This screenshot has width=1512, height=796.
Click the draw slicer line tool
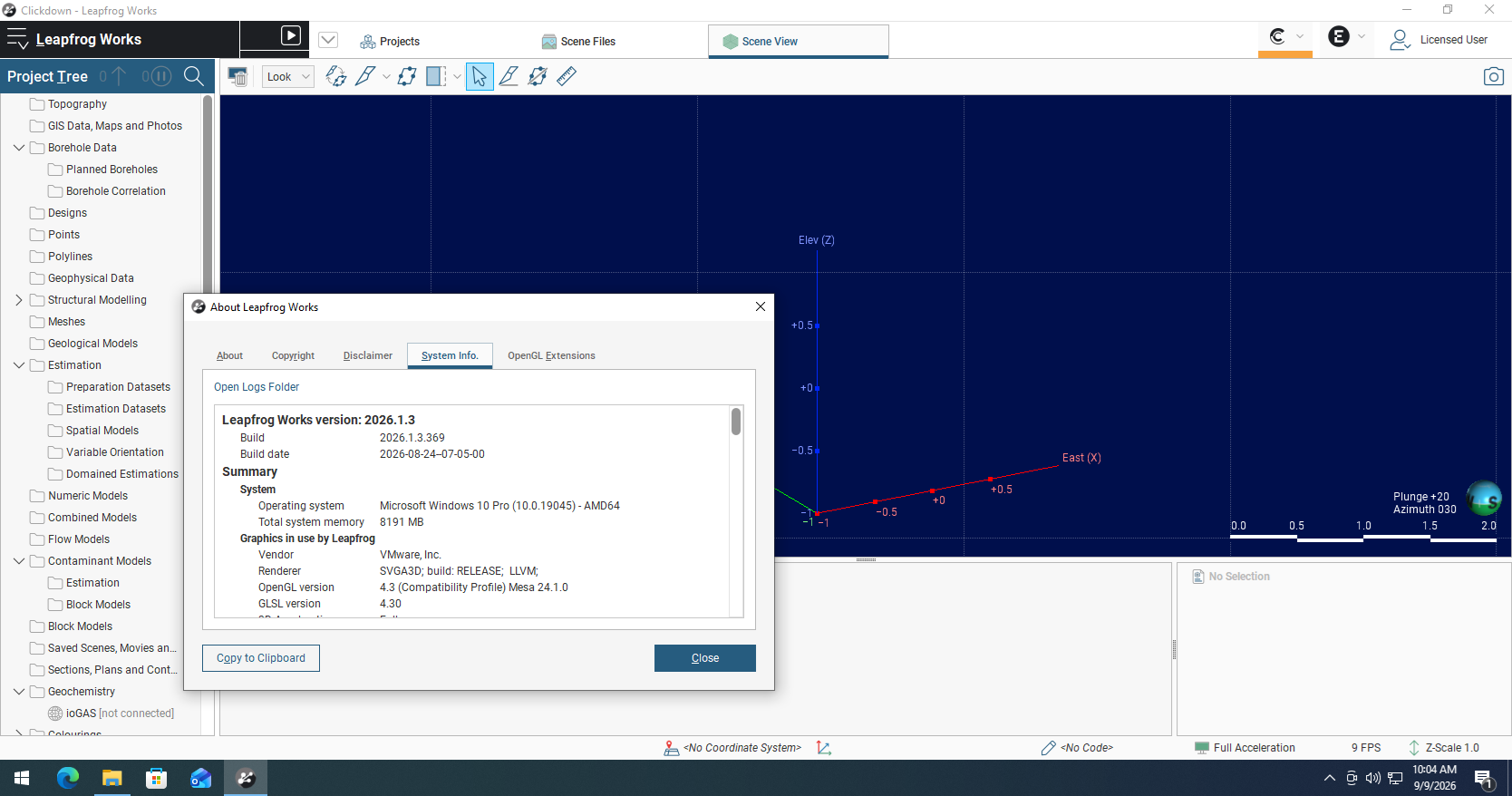tap(365, 76)
